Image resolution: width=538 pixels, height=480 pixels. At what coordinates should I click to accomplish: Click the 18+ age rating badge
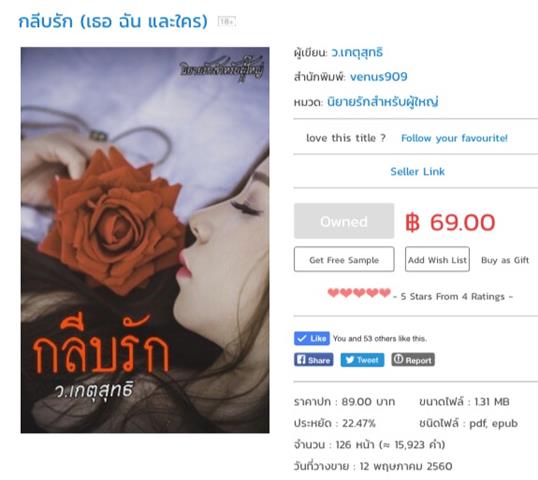(227, 21)
